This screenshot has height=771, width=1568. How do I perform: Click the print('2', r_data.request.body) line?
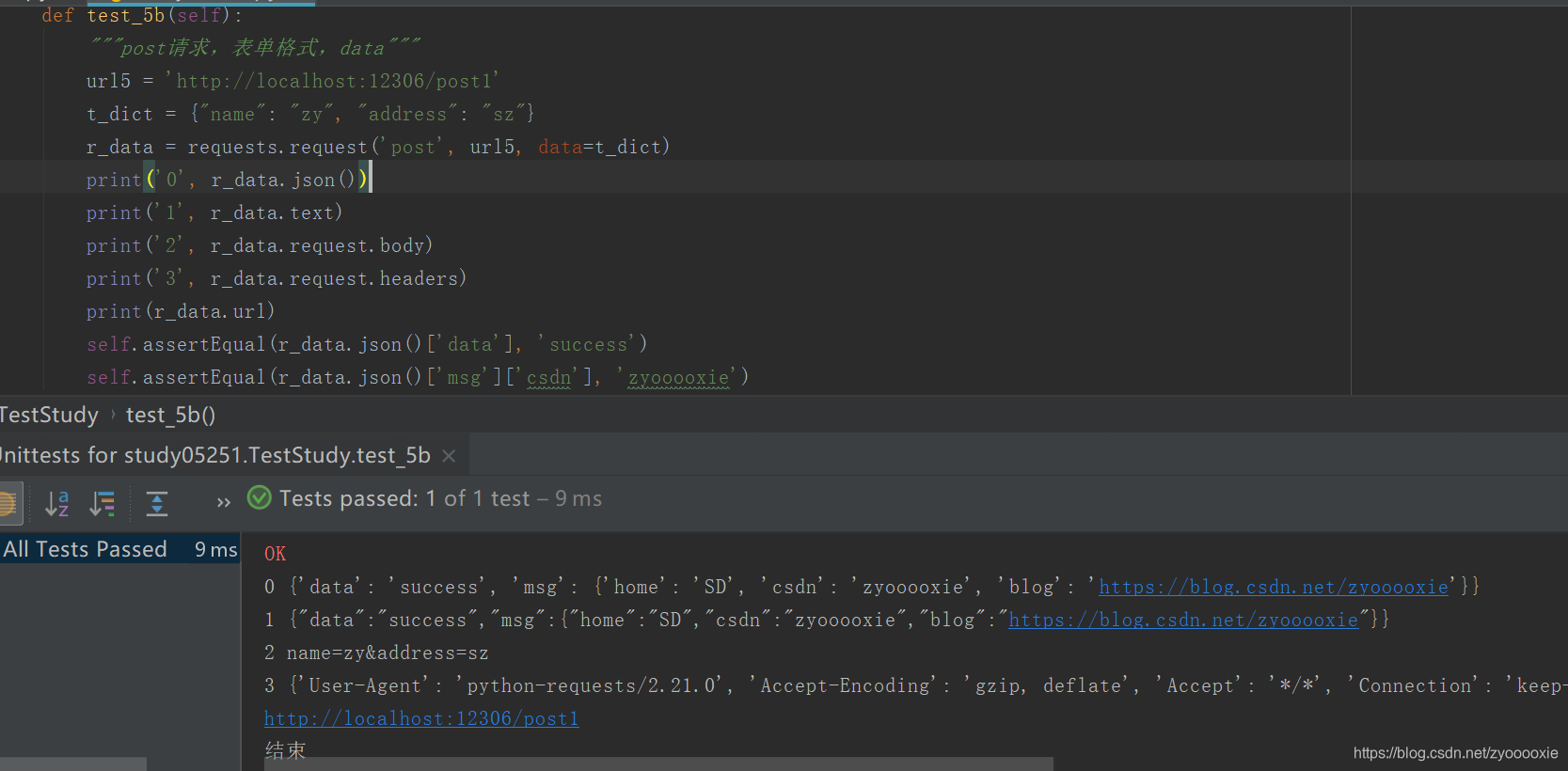pyautogui.click(x=260, y=245)
